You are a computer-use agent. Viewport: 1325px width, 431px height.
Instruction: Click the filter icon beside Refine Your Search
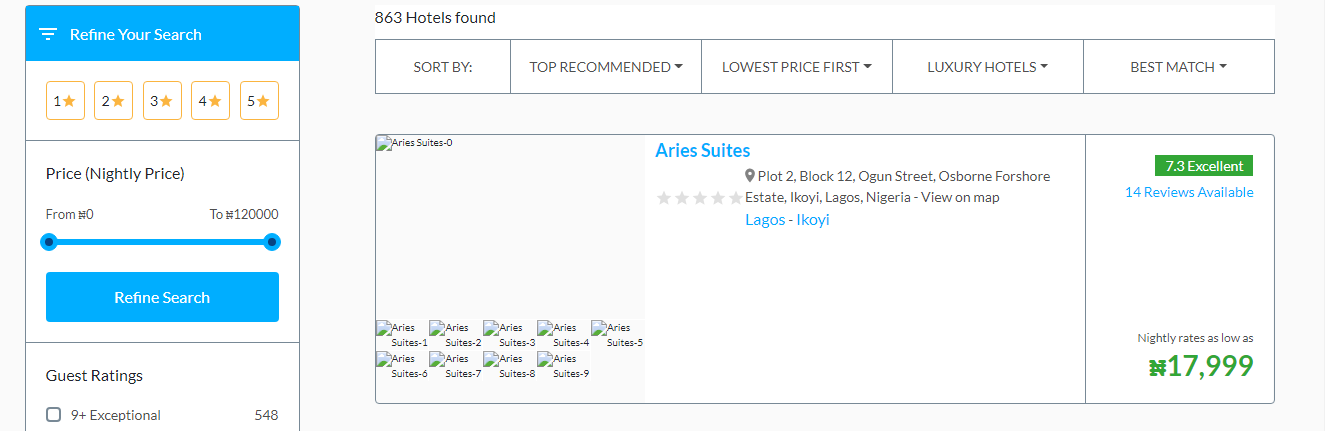click(x=47, y=34)
